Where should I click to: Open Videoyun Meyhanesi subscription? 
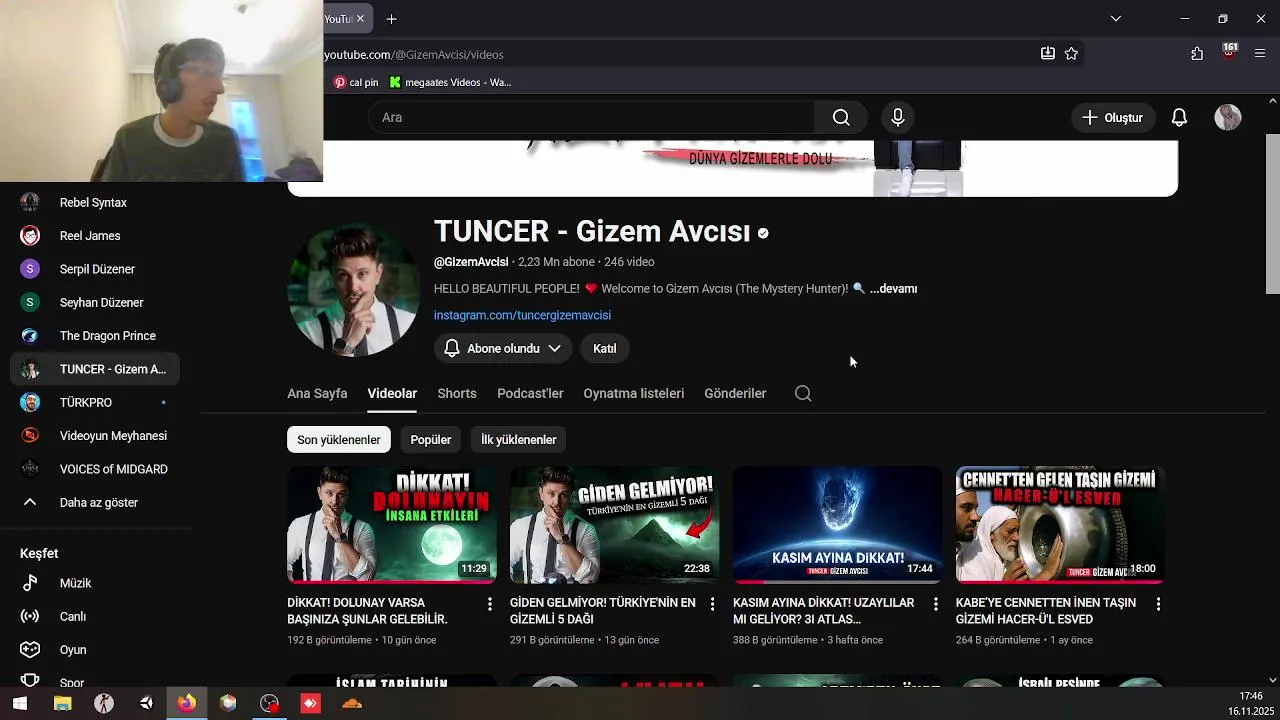(x=95, y=436)
